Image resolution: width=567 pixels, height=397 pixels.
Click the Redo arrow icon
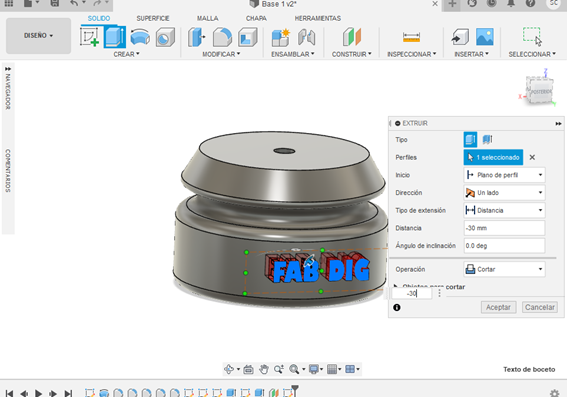tap(97, 3)
